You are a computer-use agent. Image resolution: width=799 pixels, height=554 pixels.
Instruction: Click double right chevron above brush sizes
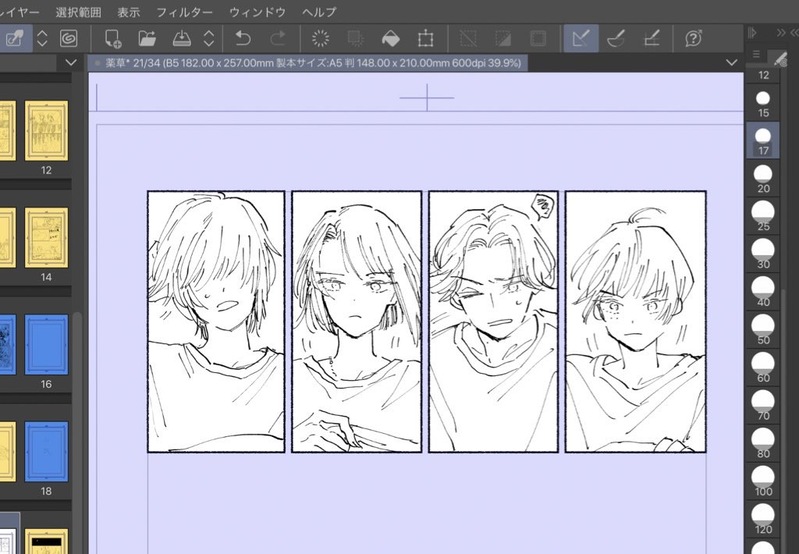click(x=781, y=33)
